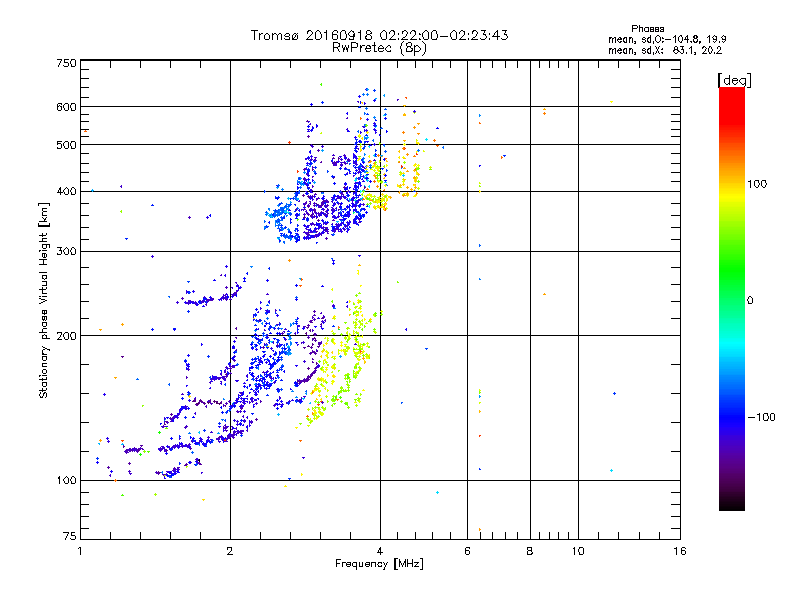Click the y-axis tick label '300'
The height and width of the screenshot is (600, 800).
66,252
